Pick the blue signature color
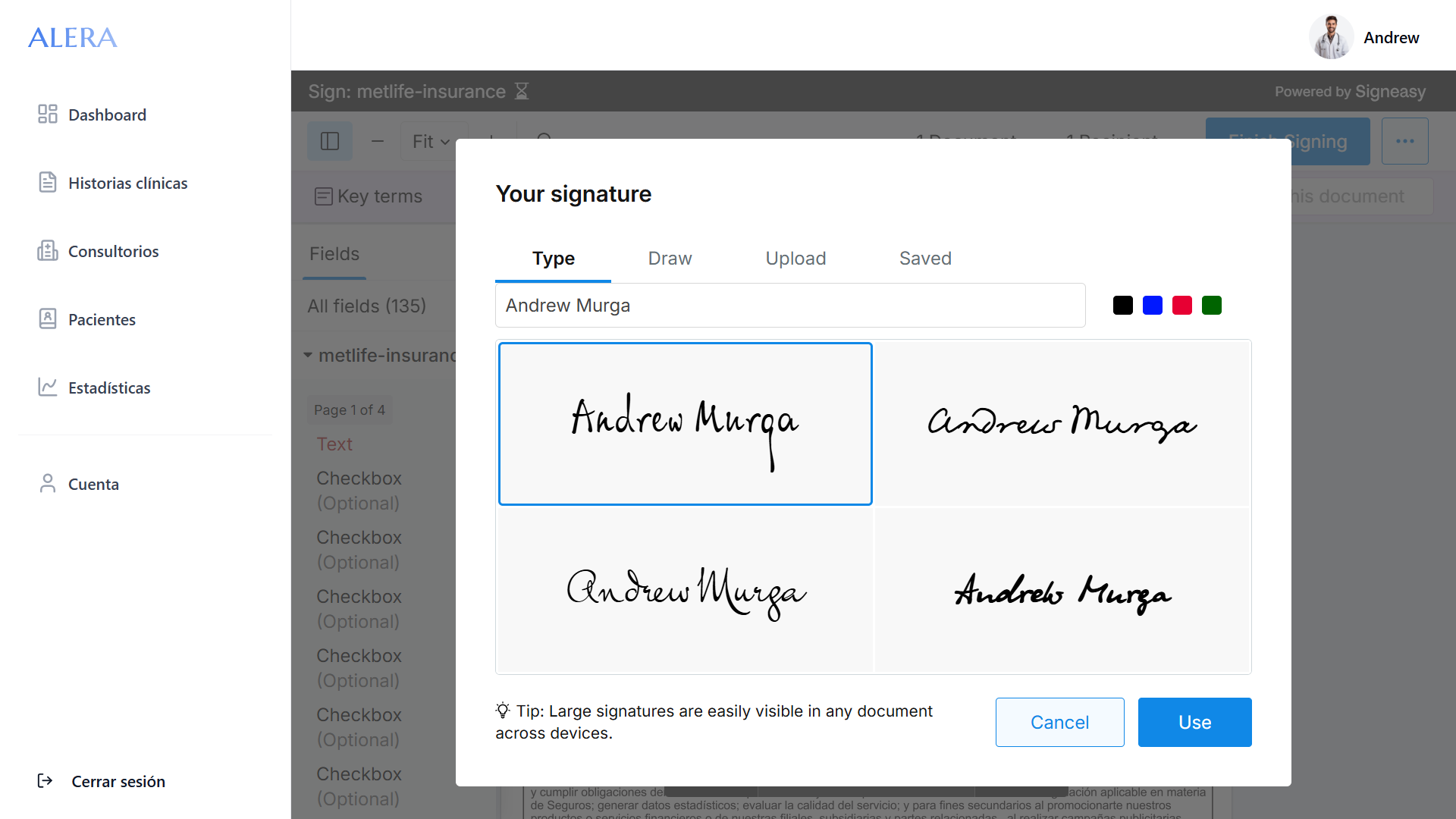Viewport: 1456px width, 819px height. [x=1153, y=305]
